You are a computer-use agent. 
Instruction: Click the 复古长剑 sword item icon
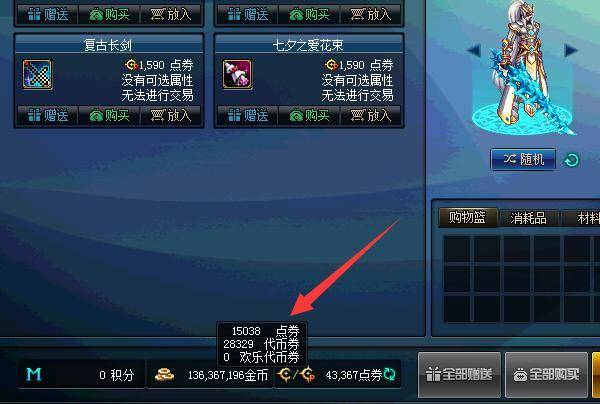tap(37, 75)
